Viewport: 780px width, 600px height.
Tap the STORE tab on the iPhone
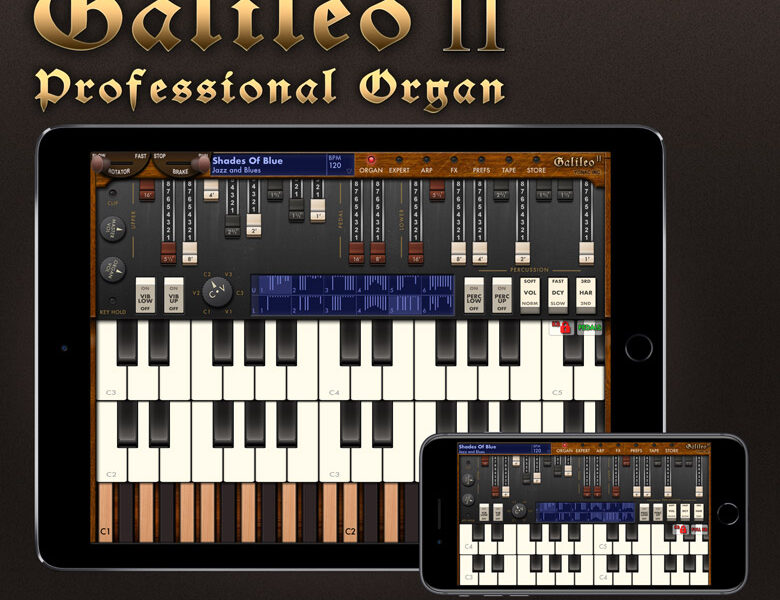tap(672, 448)
